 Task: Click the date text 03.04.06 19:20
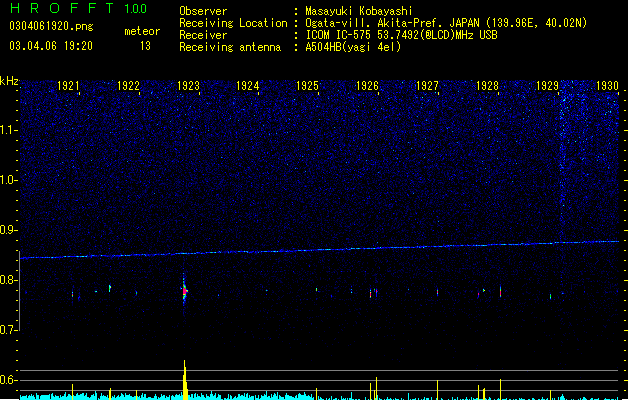point(51,46)
